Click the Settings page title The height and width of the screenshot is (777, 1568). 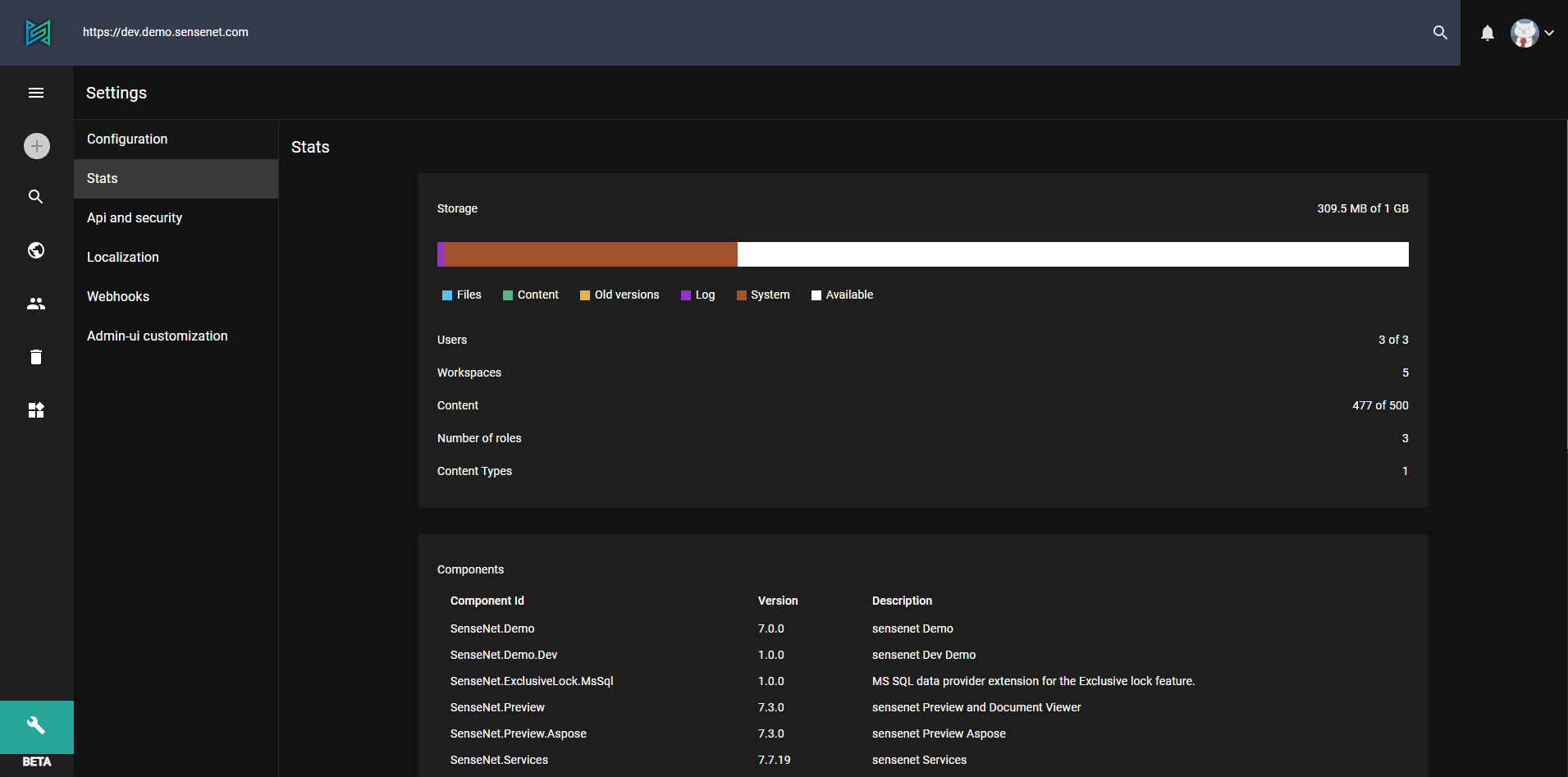(117, 93)
